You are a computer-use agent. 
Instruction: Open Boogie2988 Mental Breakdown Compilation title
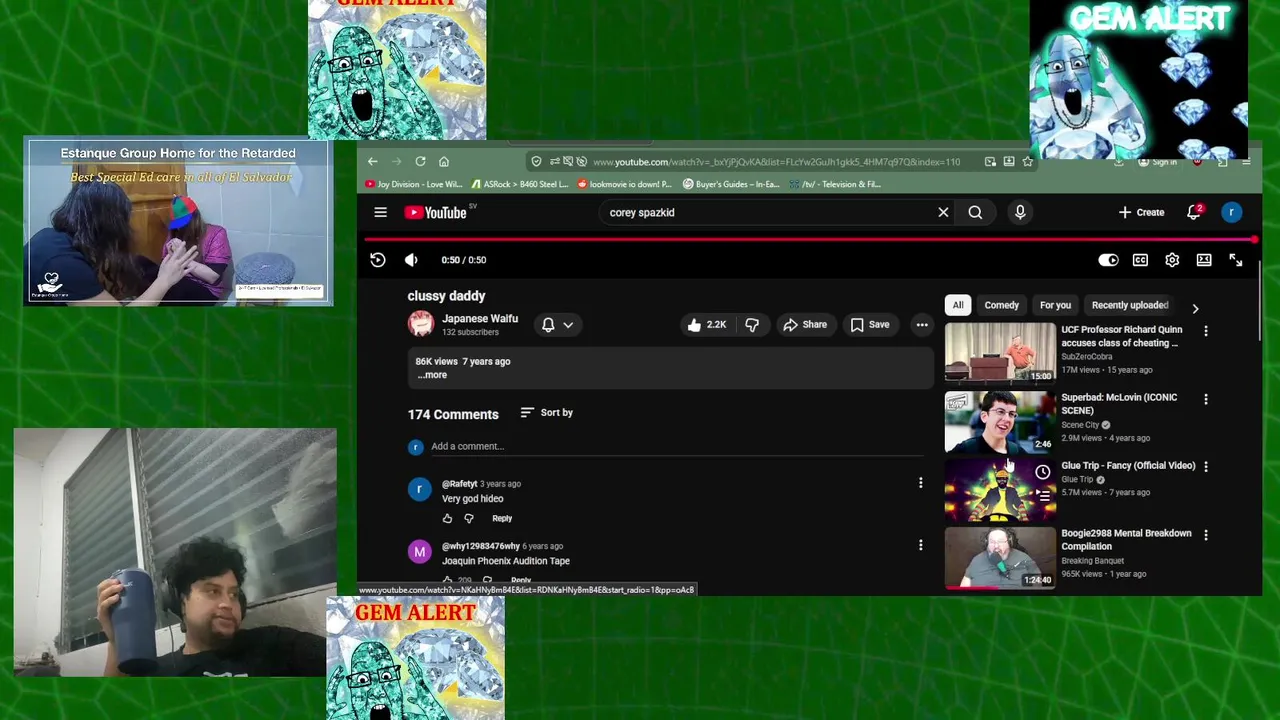(1126, 540)
